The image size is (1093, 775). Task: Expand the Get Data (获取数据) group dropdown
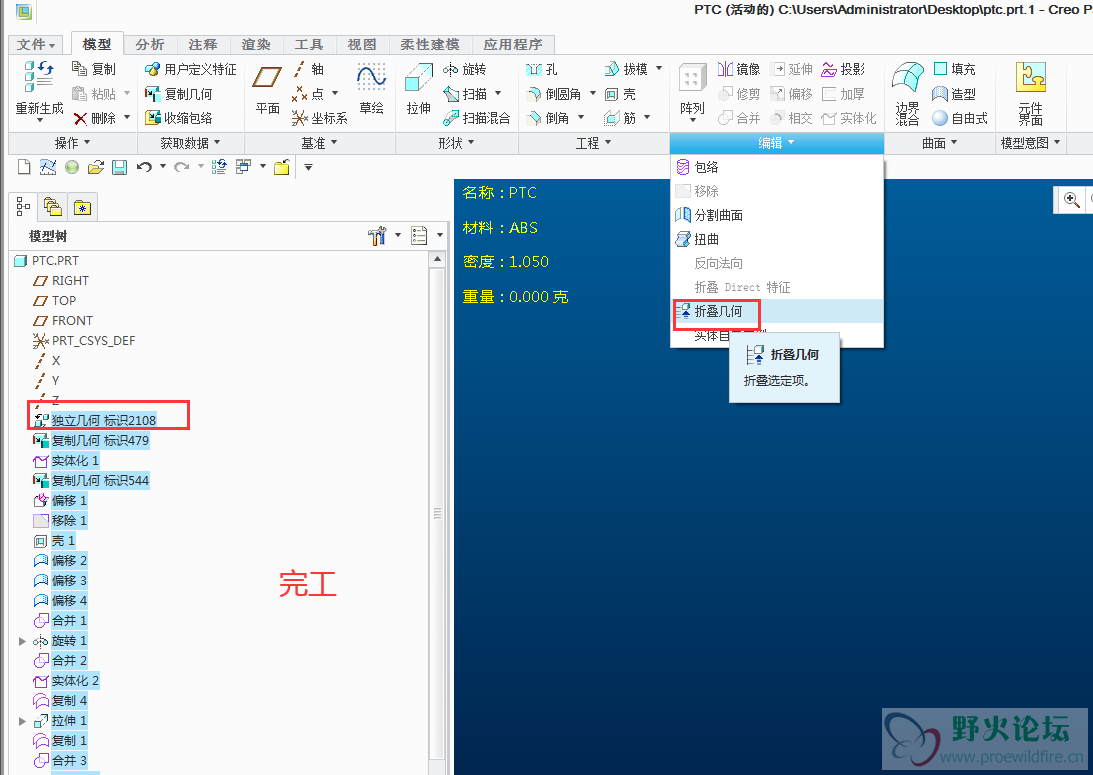tap(190, 143)
